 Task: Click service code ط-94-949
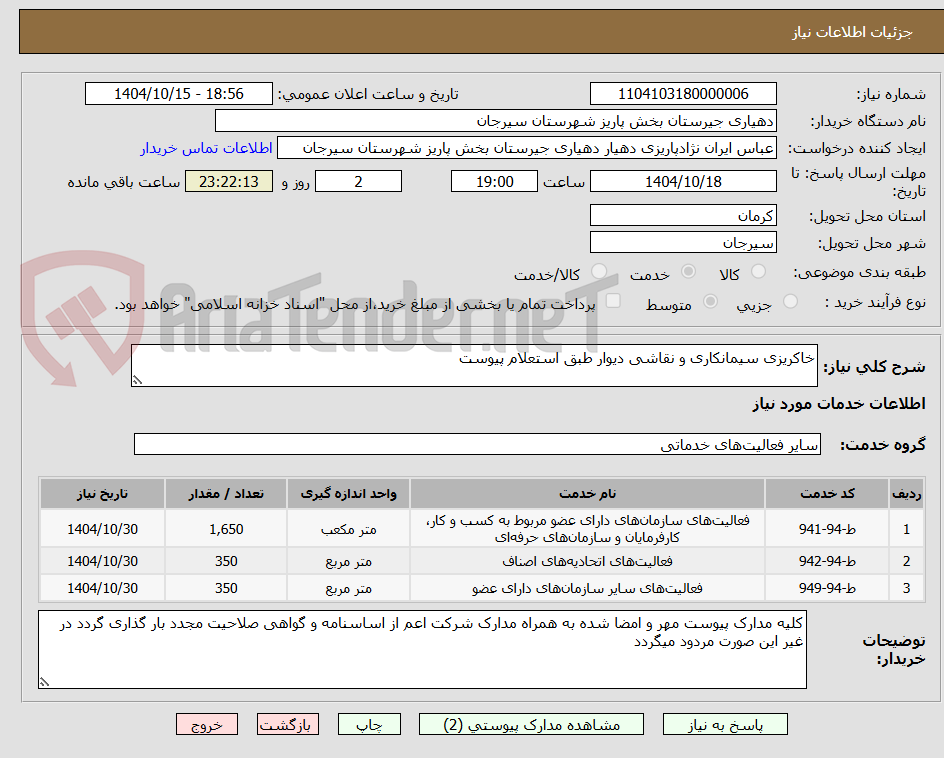(827, 588)
